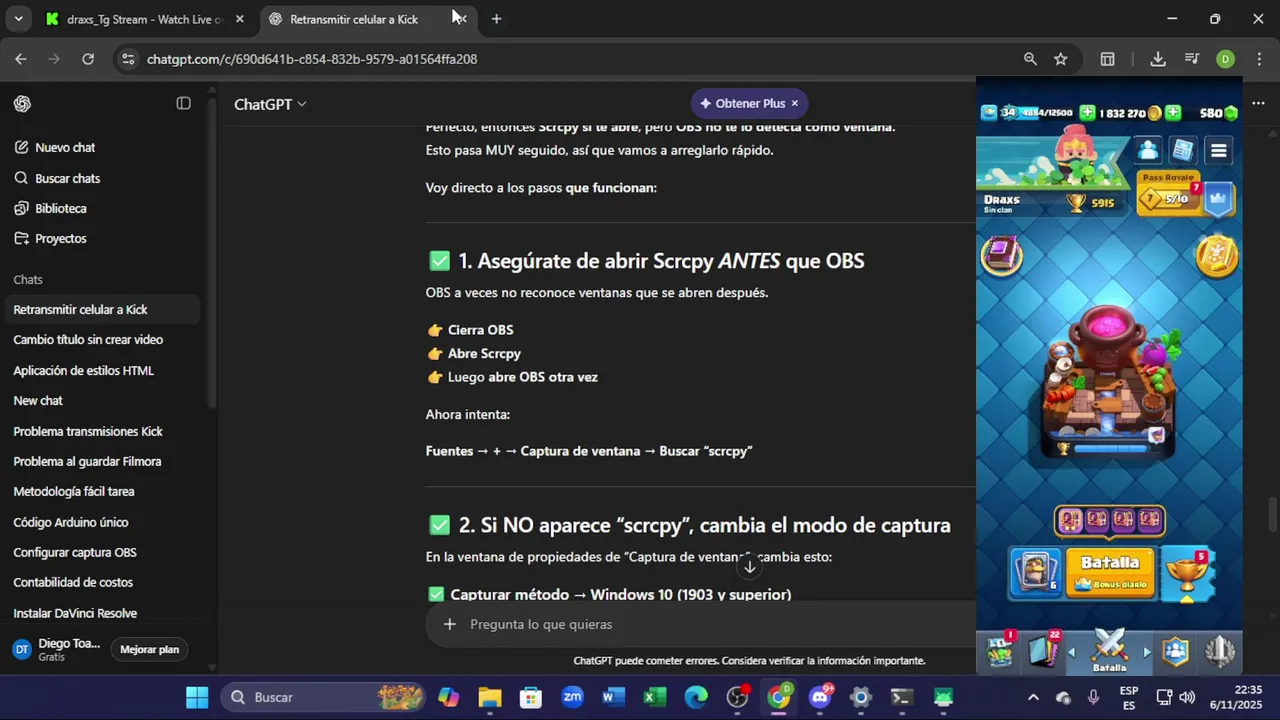The width and height of the screenshot is (1280, 720).
Task: Open chat 'Código Arduino único'
Action: point(71,523)
